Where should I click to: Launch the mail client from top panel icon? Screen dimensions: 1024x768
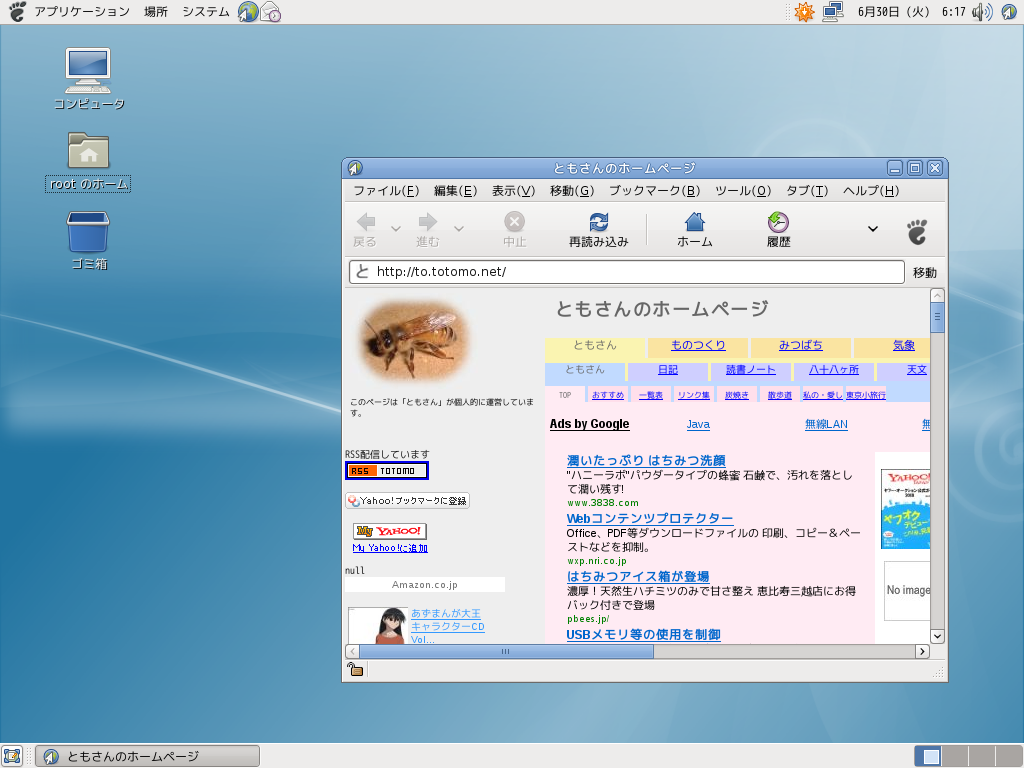coord(270,12)
